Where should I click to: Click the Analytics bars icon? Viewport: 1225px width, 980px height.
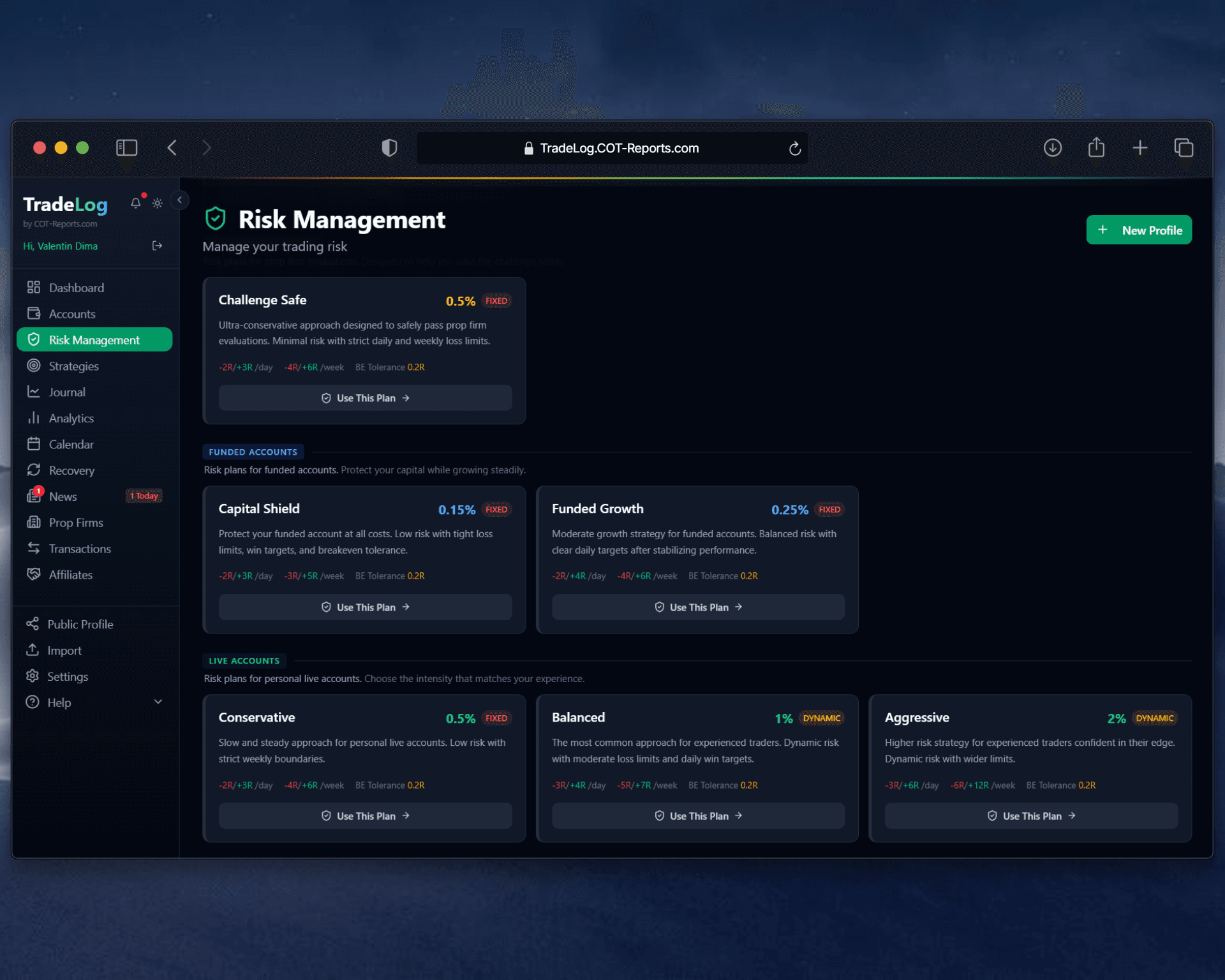point(35,418)
